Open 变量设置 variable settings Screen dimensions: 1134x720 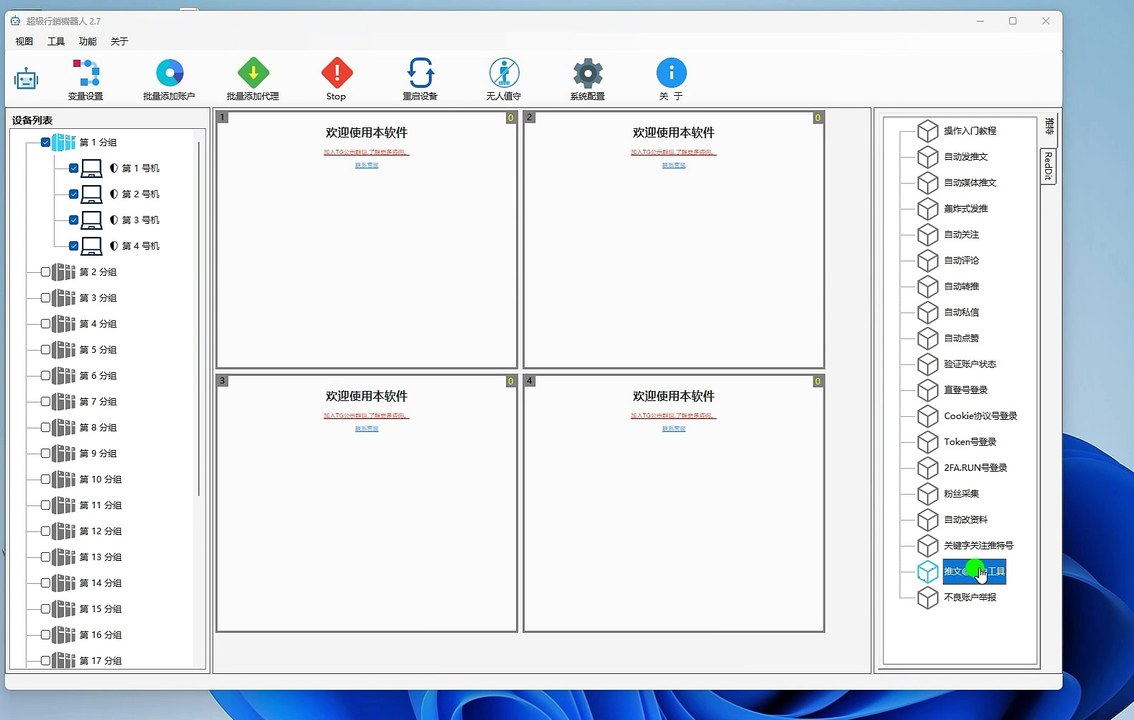(x=85, y=80)
